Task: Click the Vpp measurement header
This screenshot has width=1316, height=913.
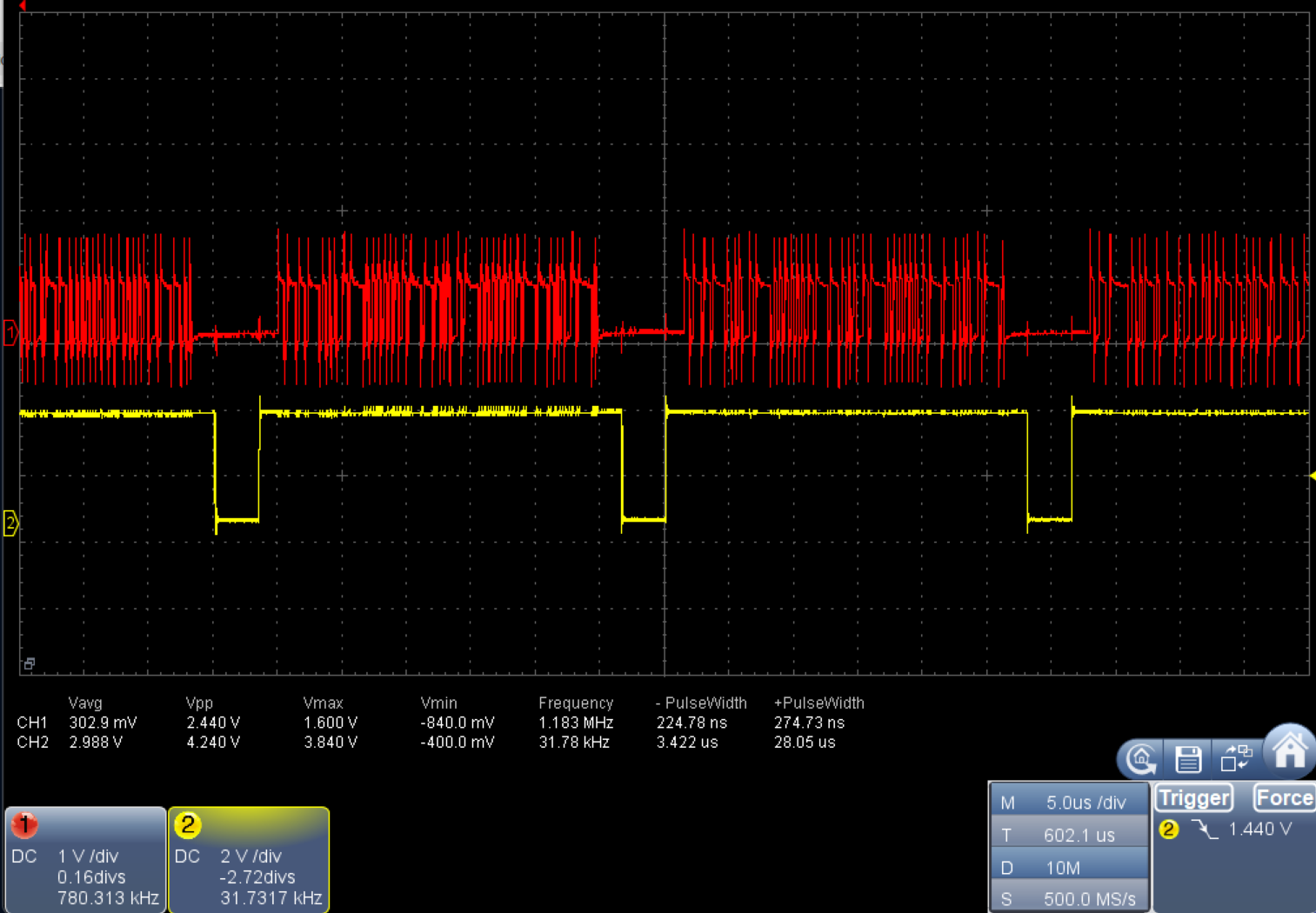Action: pos(199,703)
